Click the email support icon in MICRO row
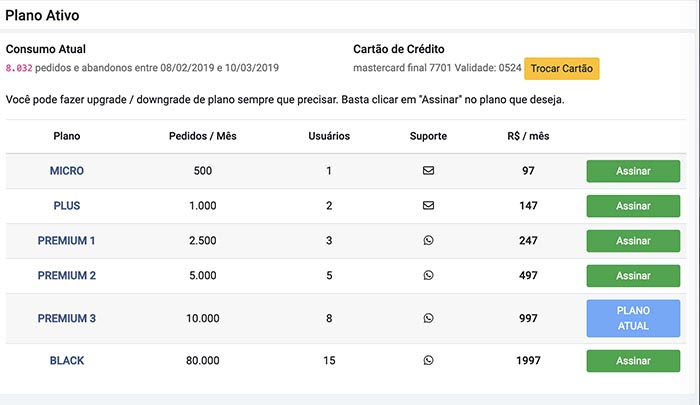The height and width of the screenshot is (405, 700). 428,171
